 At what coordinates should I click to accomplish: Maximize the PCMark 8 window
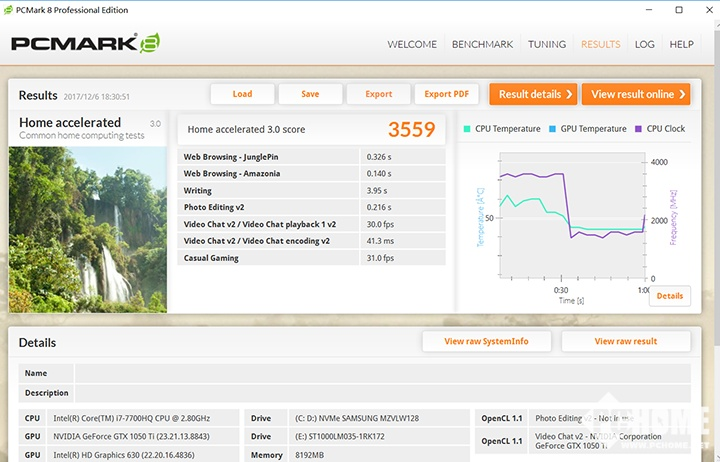(x=679, y=10)
